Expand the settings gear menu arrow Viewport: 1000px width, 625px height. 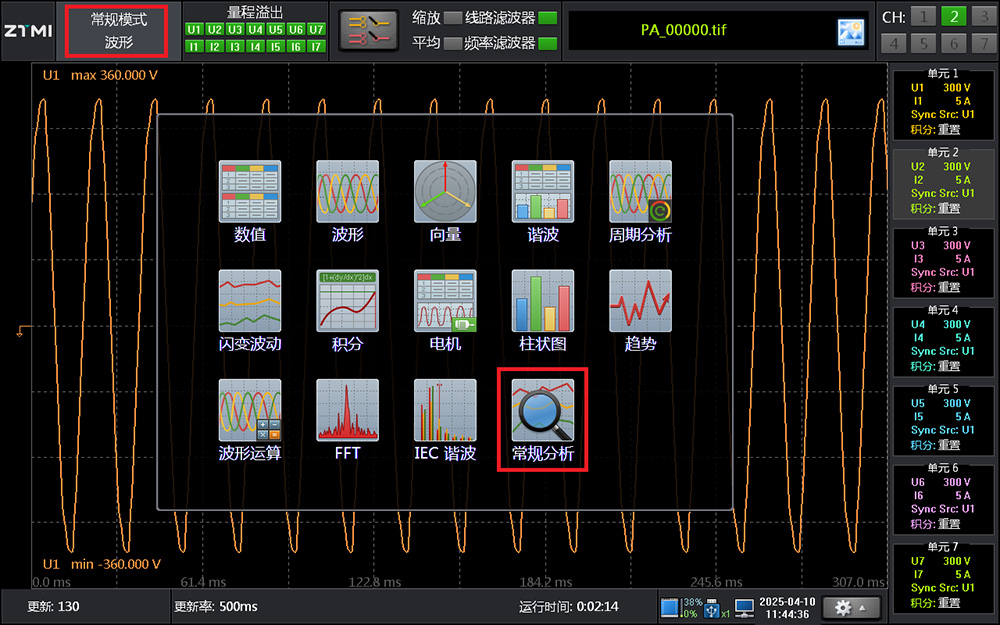pos(861,607)
